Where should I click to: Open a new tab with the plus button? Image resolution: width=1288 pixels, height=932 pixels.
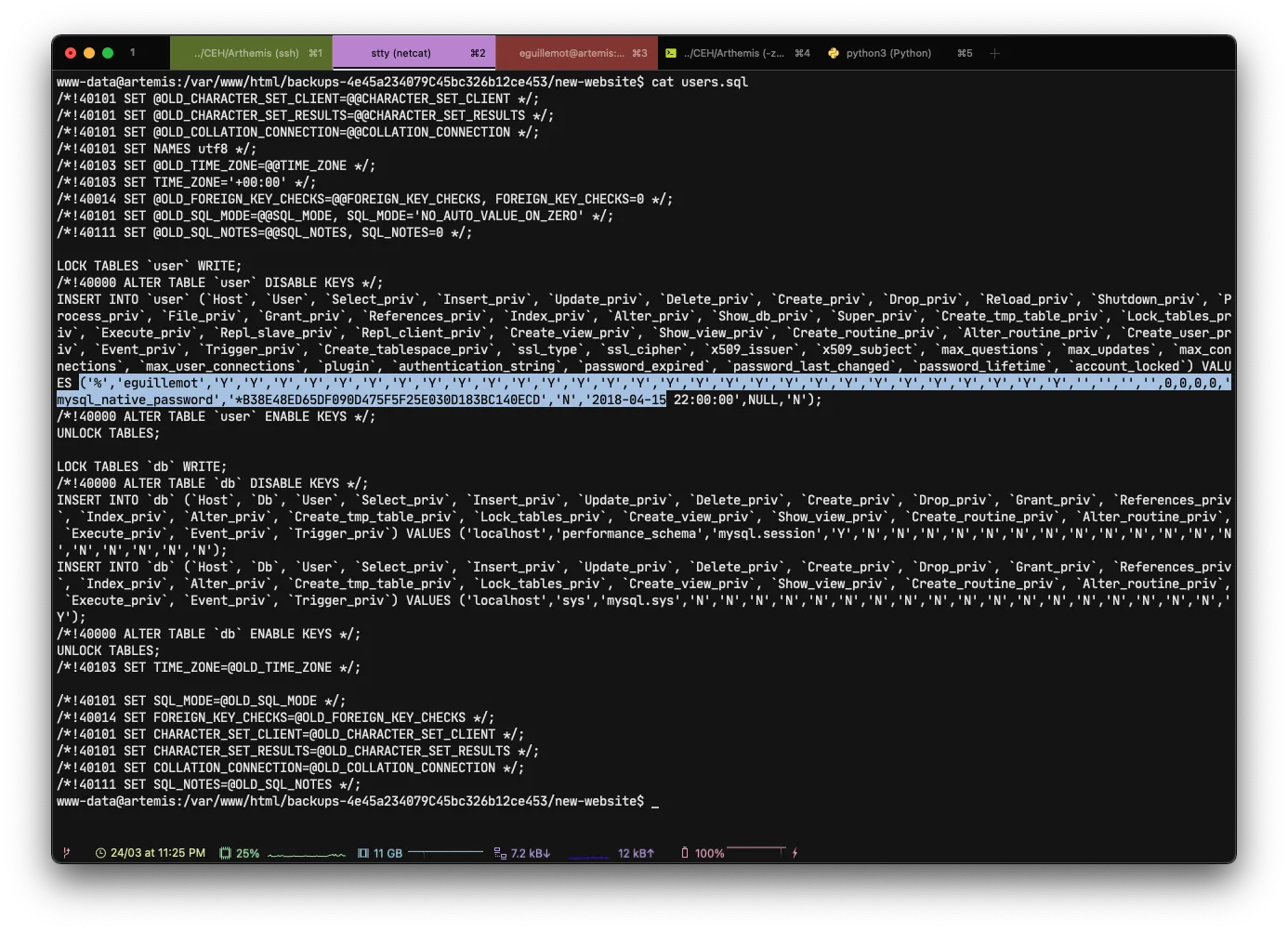pos(994,53)
